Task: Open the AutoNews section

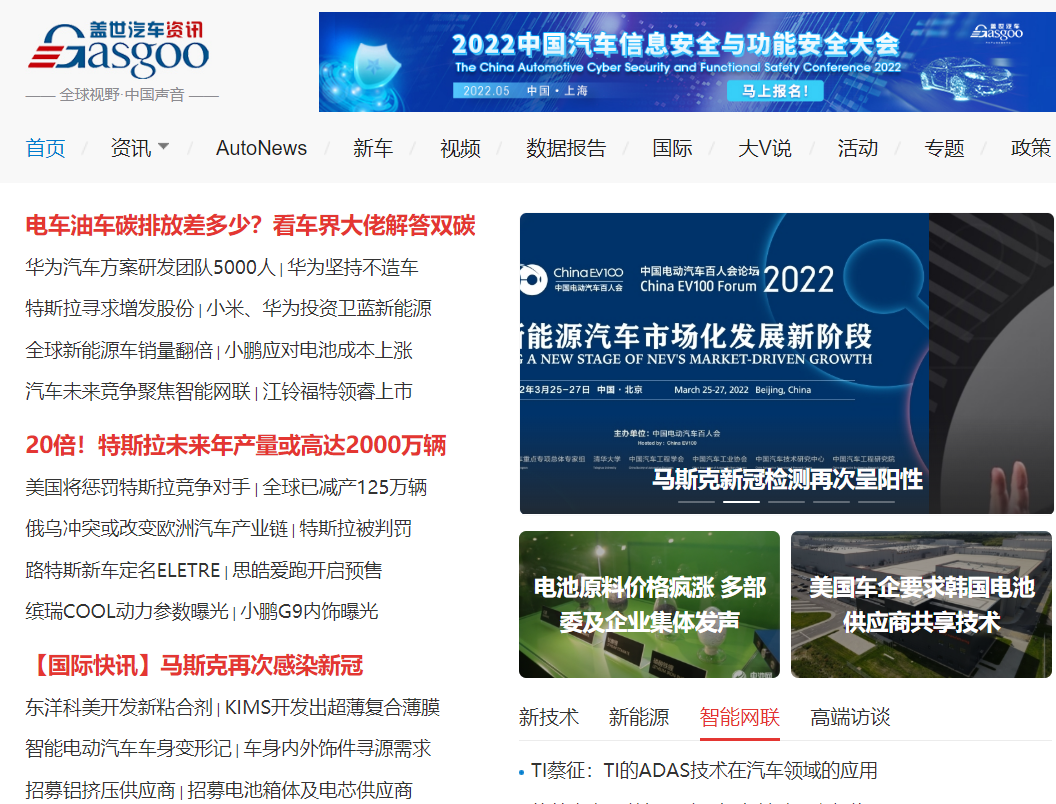Action: 261,148
